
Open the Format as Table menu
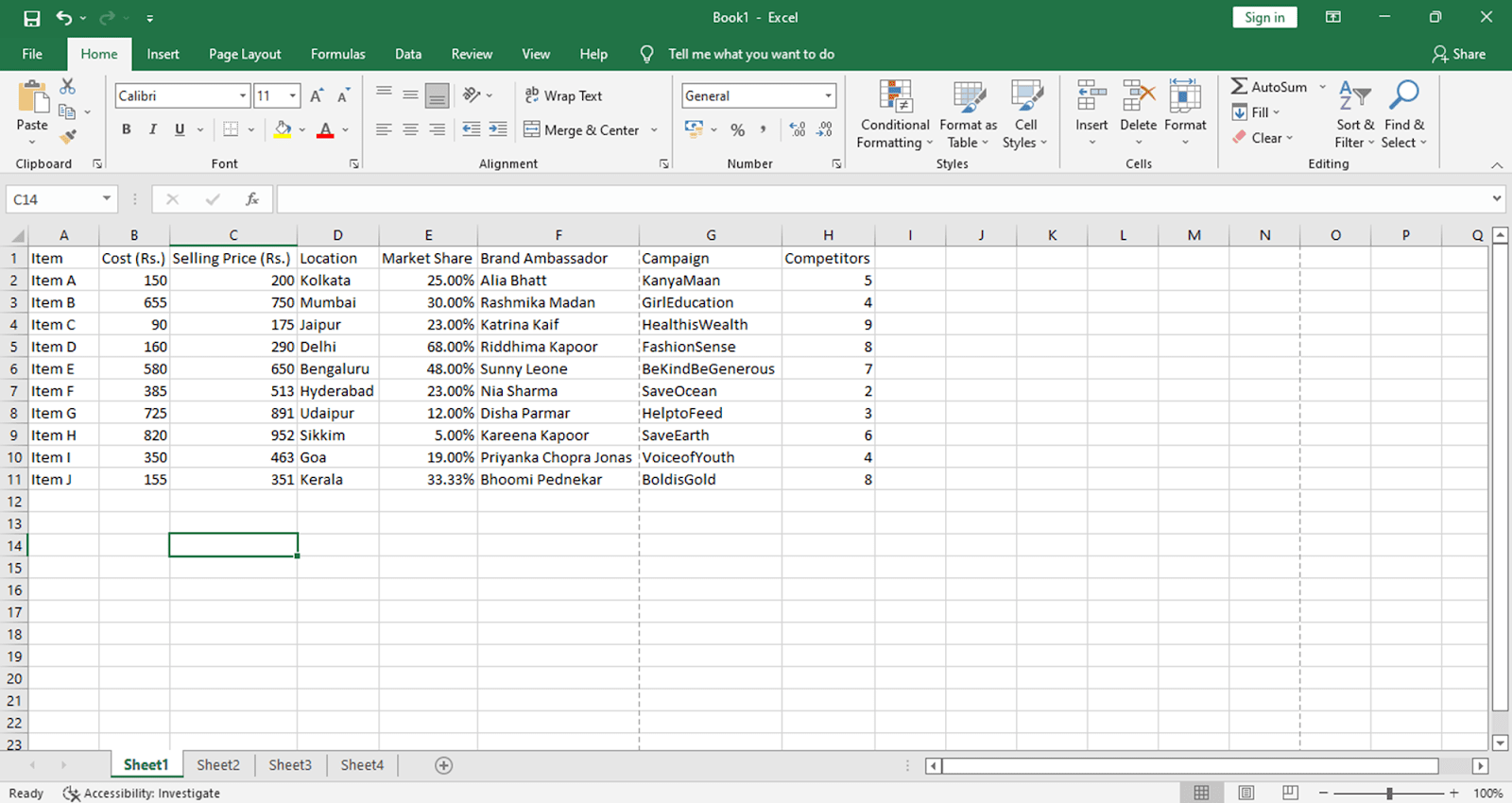969,114
